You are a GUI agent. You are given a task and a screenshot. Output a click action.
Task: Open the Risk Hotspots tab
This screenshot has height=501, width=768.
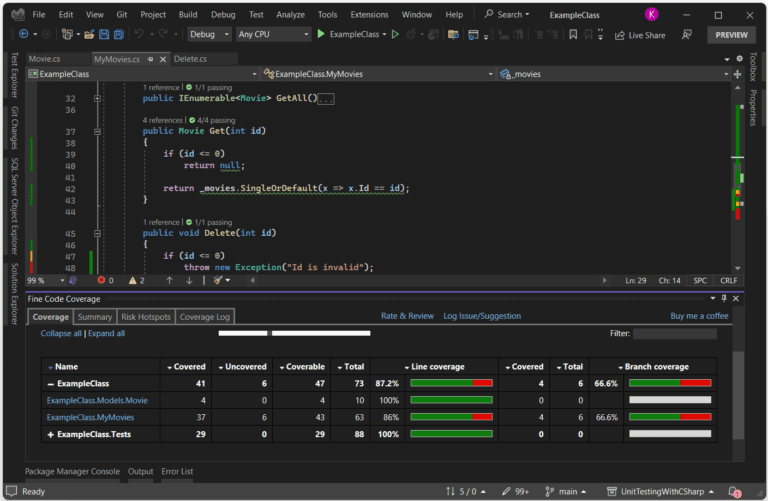(x=146, y=317)
